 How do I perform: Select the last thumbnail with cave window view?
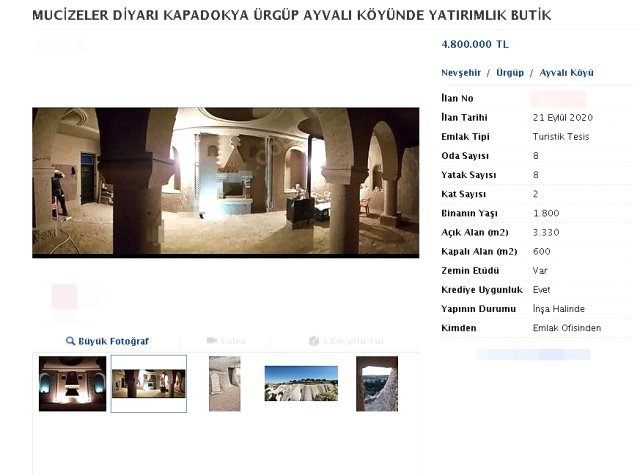(376, 384)
